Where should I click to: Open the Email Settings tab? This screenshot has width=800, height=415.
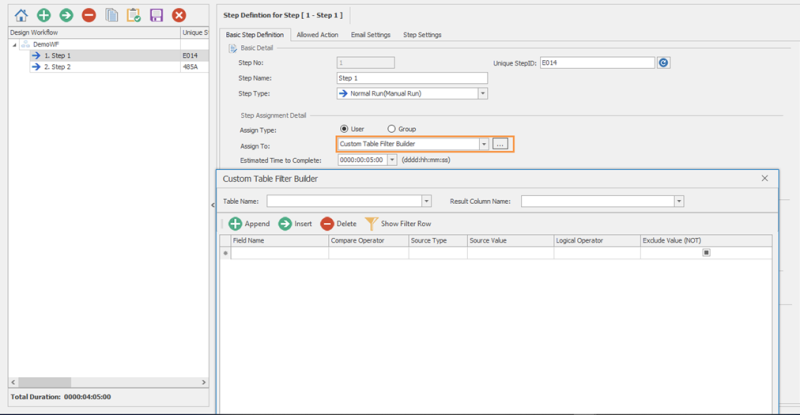click(371, 35)
